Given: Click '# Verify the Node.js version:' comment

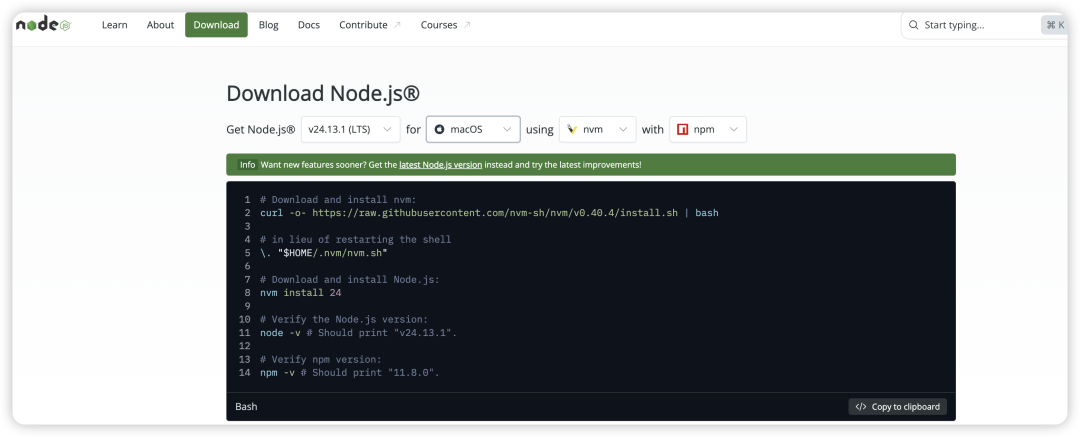Looking at the screenshot, I should point(344,320).
